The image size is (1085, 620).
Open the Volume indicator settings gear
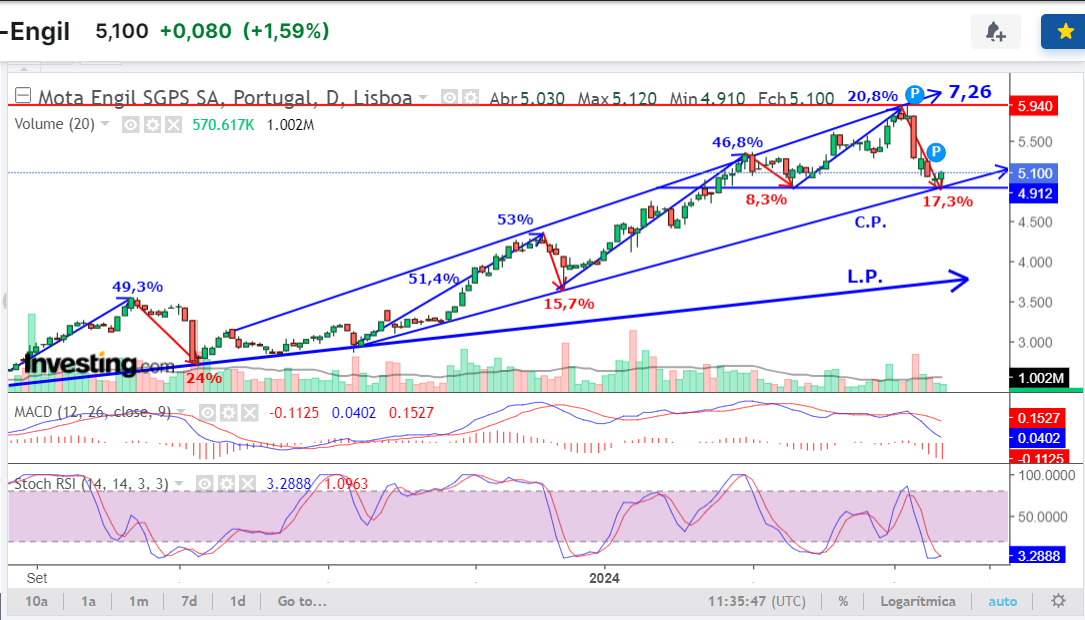point(152,125)
